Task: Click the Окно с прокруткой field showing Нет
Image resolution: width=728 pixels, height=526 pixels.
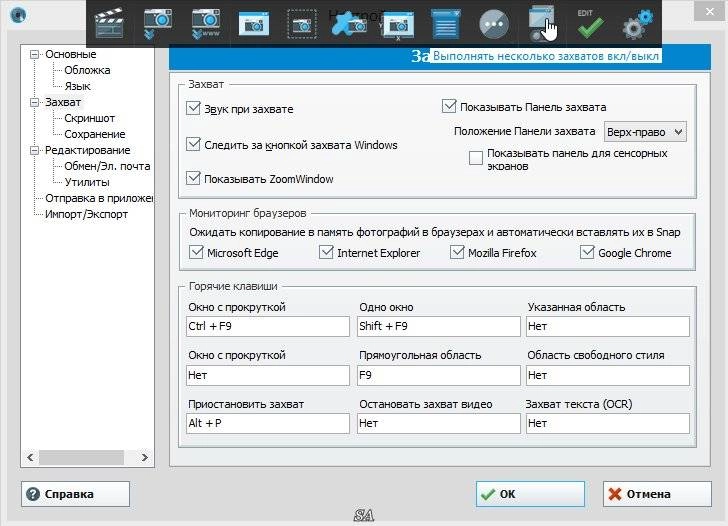Action: (x=268, y=375)
